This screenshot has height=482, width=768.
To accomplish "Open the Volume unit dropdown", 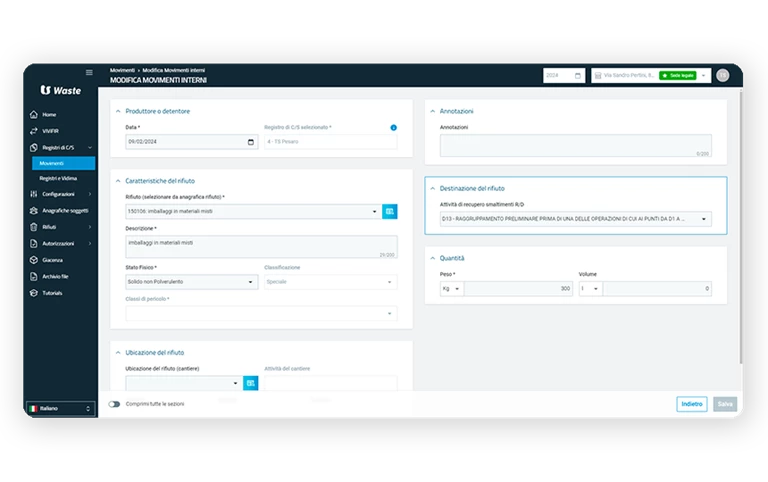I will click(x=590, y=289).
